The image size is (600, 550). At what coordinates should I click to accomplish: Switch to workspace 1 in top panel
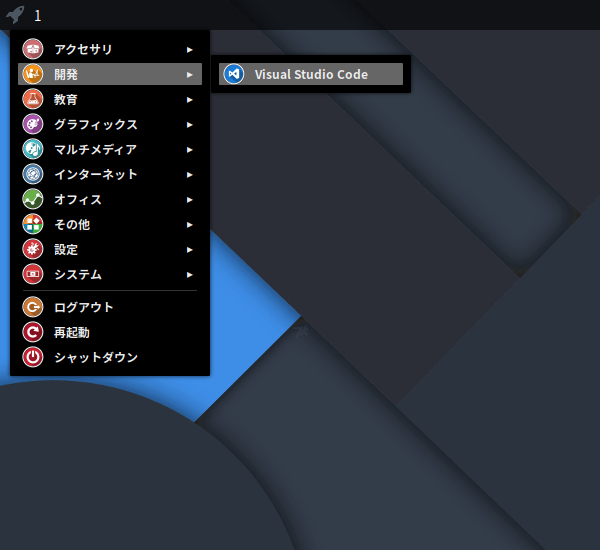tap(38, 16)
